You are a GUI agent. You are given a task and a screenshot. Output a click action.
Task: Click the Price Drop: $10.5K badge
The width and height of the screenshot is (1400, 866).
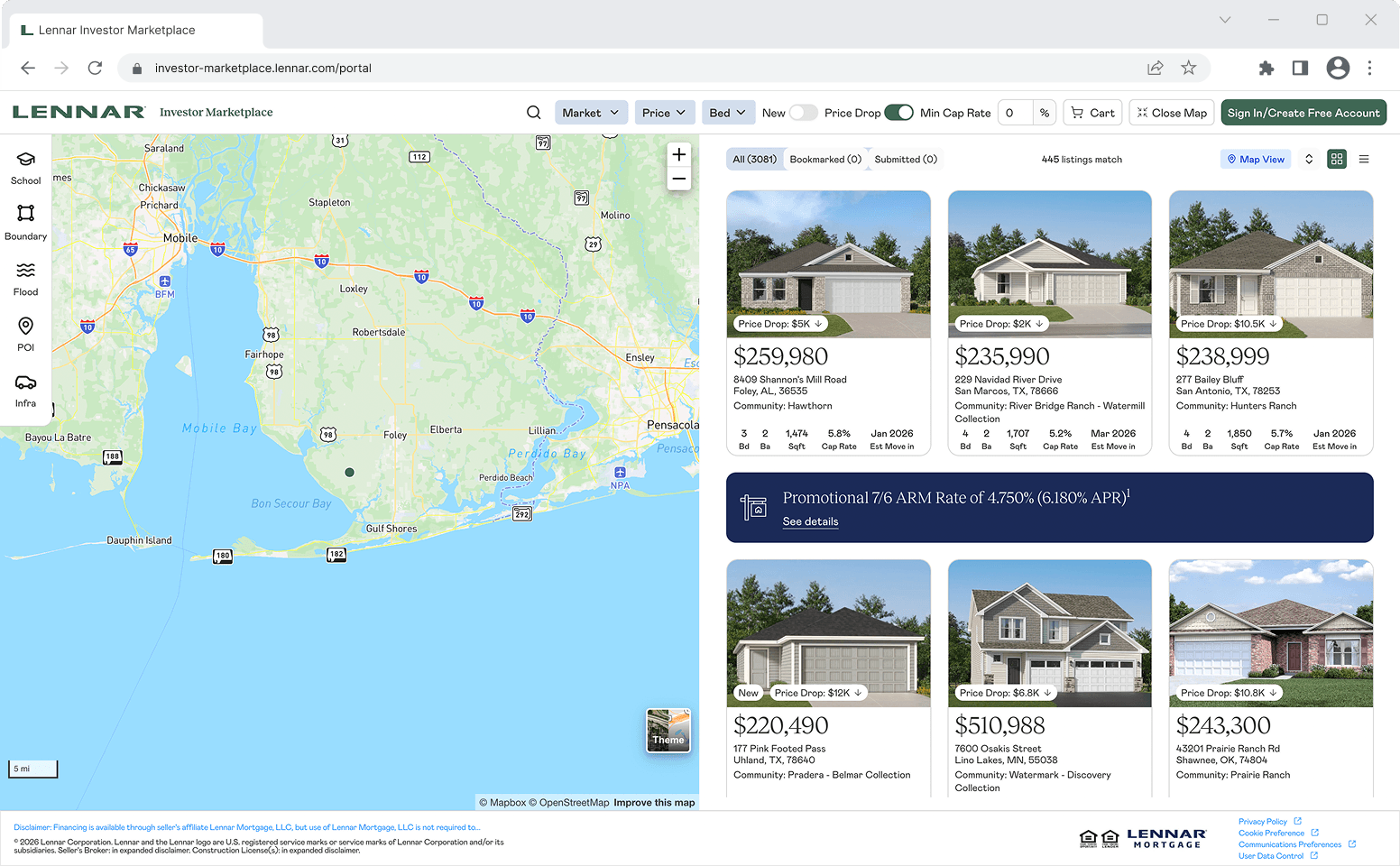coord(1229,324)
